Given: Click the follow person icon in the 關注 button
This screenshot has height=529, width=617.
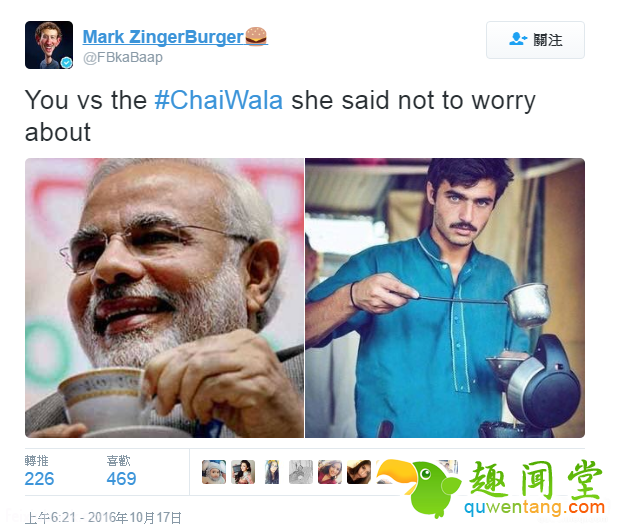Looking at the screenshot, I should coord(517,39).
